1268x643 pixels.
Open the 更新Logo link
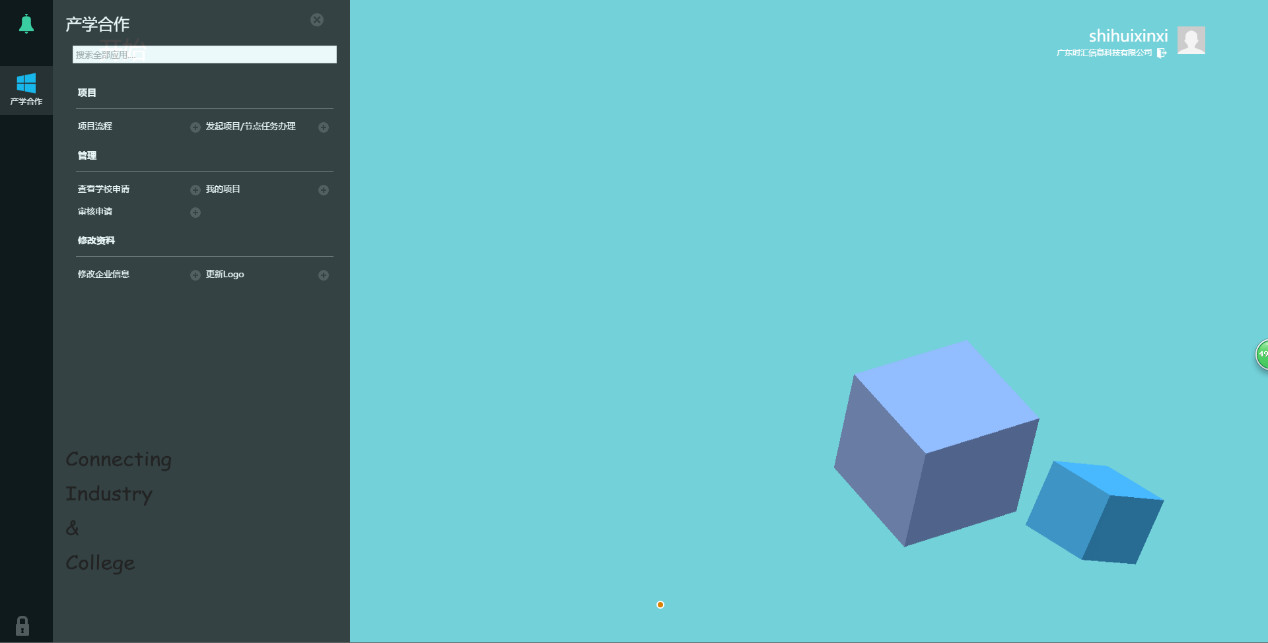pyautogui.click(x=225, y=275)
